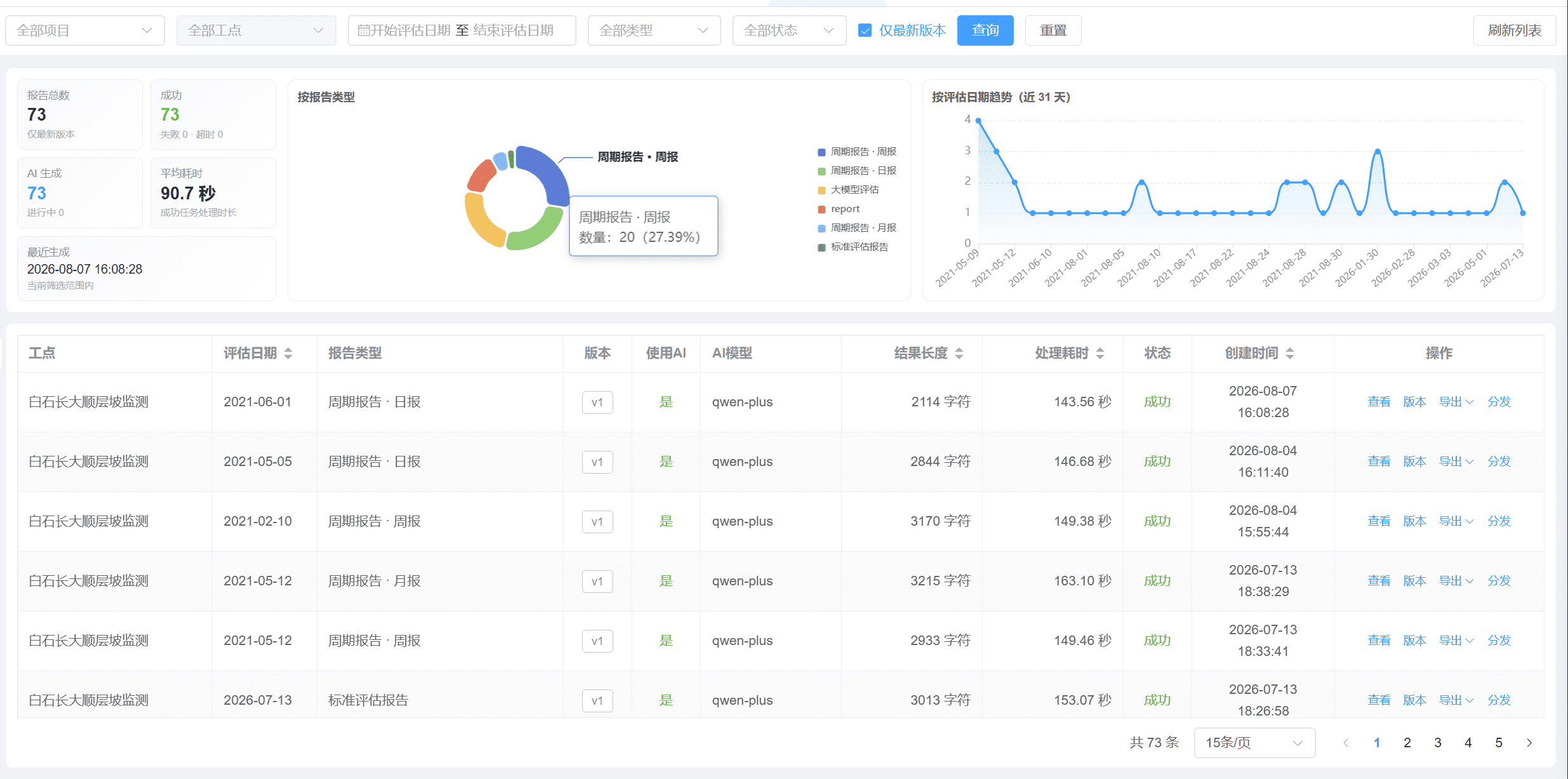
Task: Toggle the 仅最新版本 checkbox
Action: pos(865,30)
